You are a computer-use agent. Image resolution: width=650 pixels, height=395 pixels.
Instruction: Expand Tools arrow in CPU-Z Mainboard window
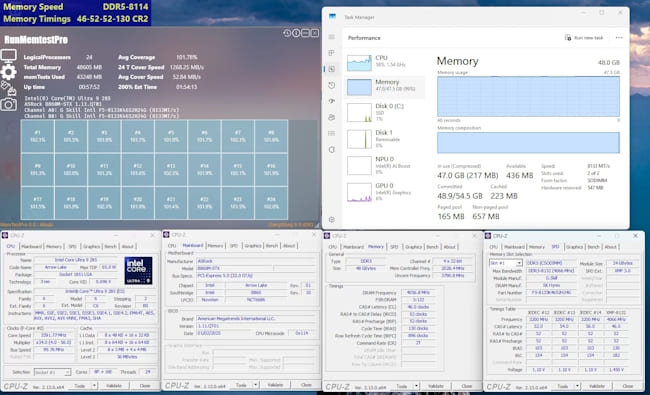pos(256,385)
